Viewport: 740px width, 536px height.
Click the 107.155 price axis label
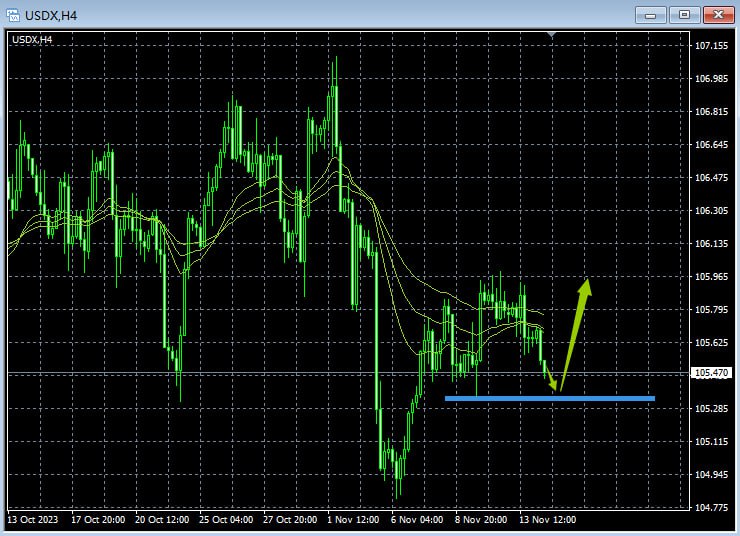711,46
